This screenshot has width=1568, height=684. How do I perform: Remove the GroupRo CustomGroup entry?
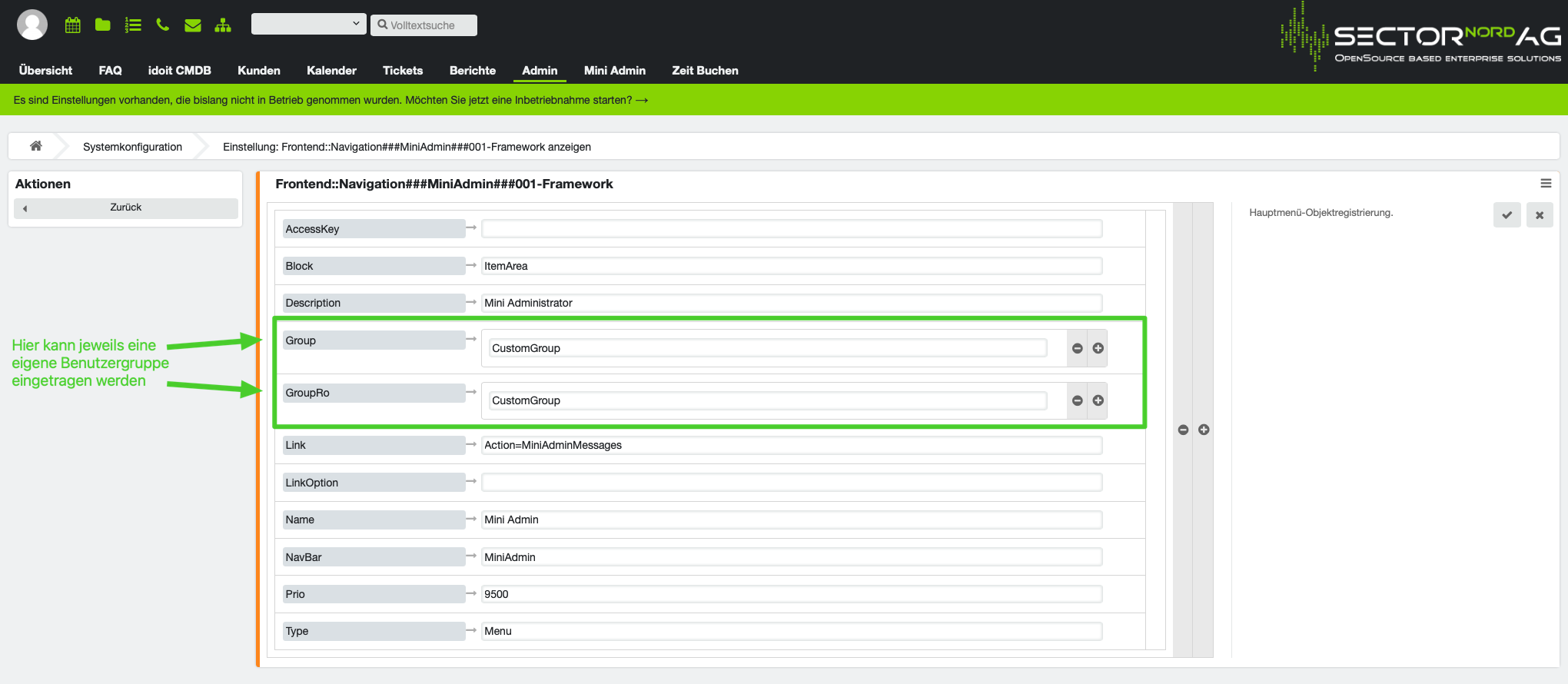[x=1078, y=400]
